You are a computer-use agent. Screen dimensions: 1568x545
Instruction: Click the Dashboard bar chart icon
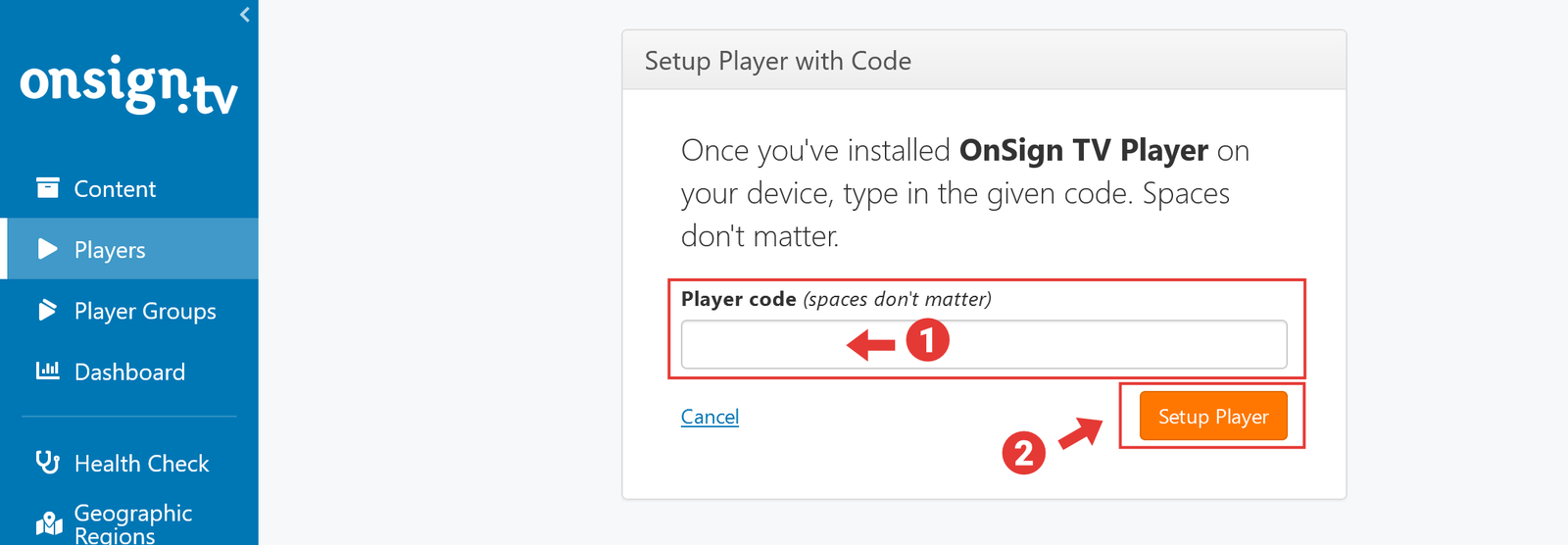click(47, 371)
